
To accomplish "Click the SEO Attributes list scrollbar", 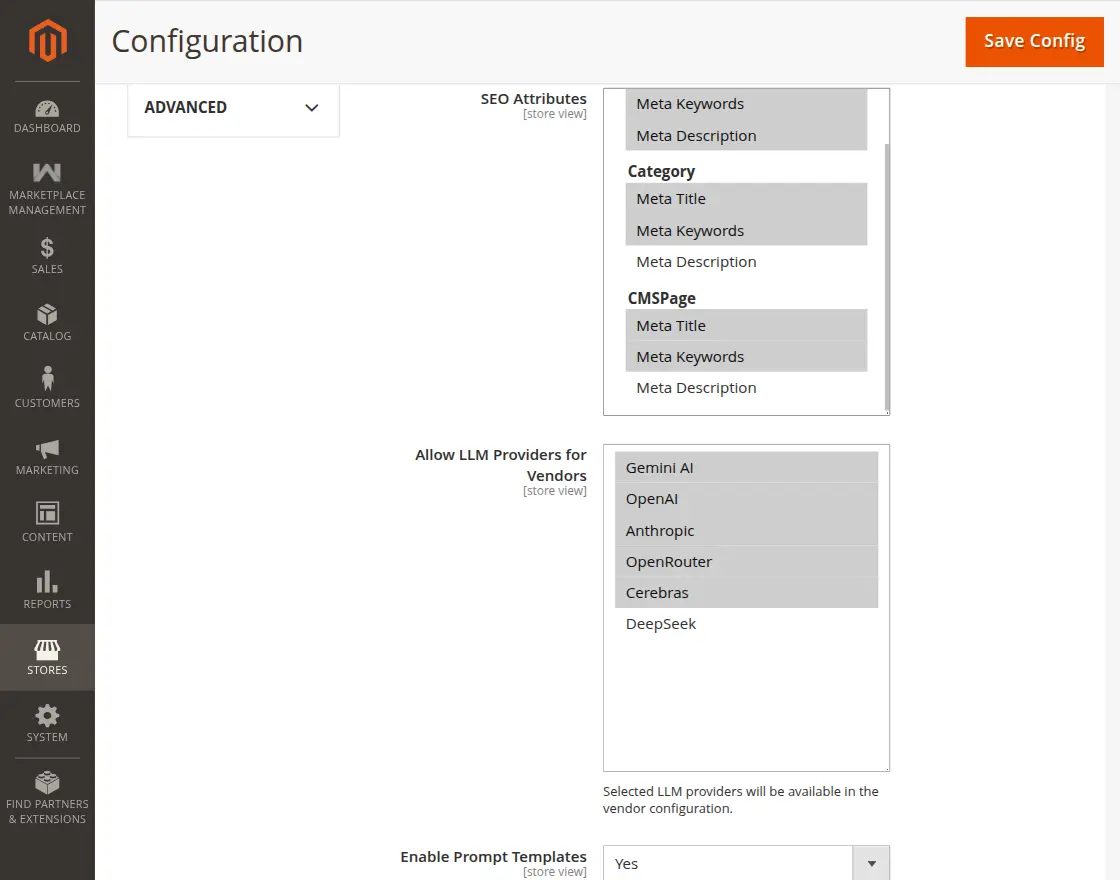I will click(886, 277).
